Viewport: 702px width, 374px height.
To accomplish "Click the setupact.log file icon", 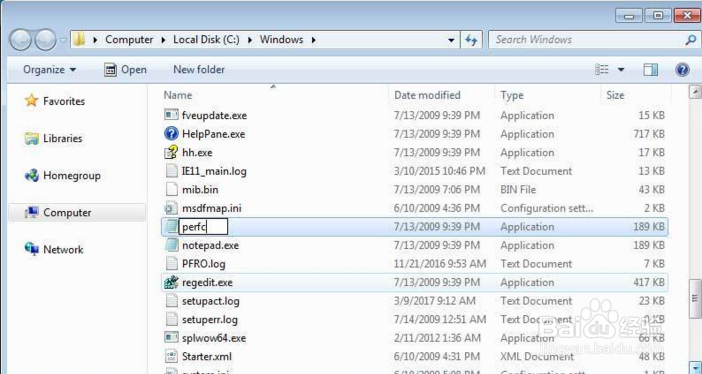I will [x=171, y=301].
